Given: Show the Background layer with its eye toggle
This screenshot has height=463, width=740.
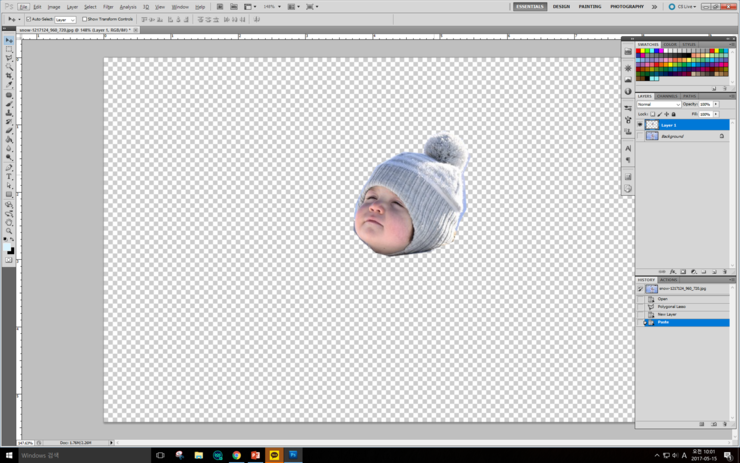Looking at the screenshot, I should pyautogui.click(x=640, y=136).
